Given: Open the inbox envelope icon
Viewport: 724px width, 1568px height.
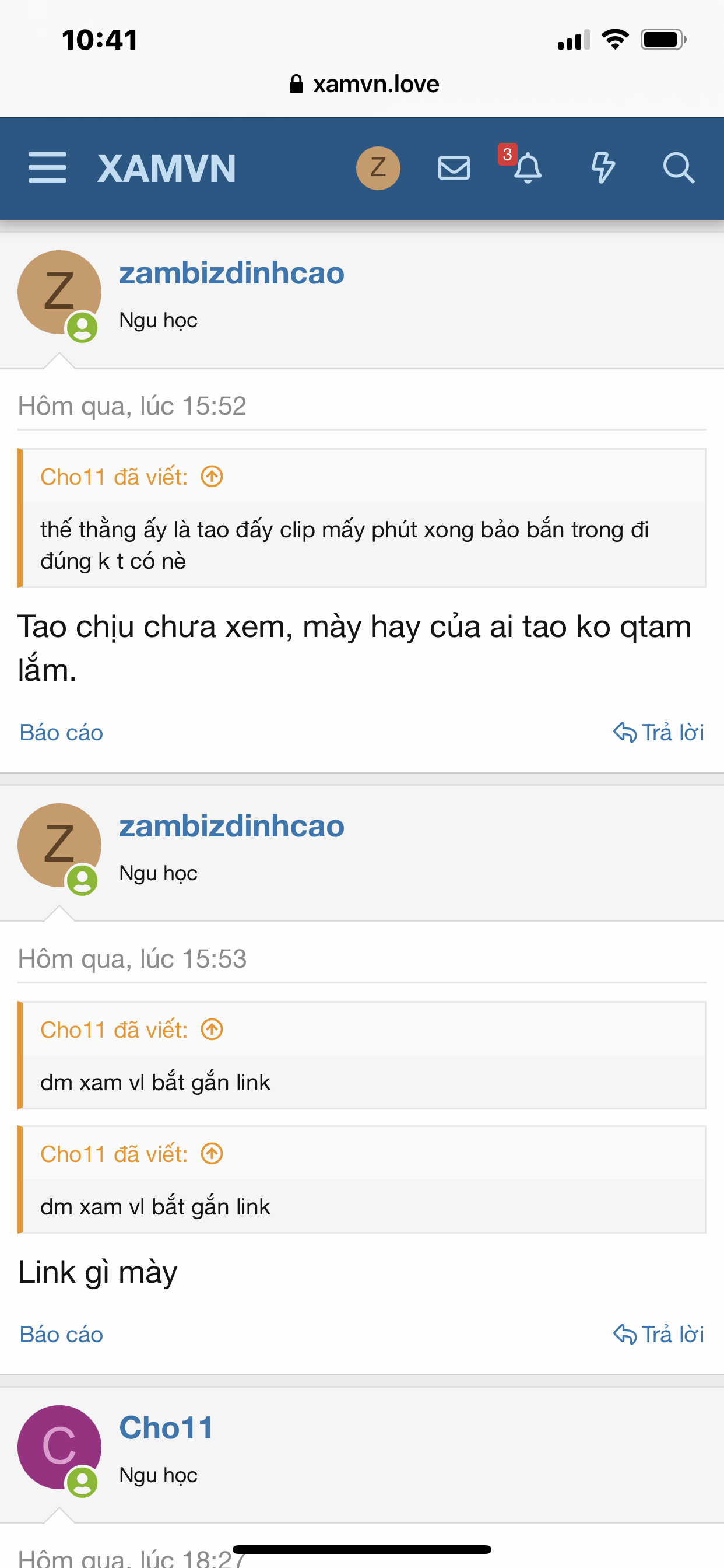Looking at the screenshot, I should tap(454, 168).
